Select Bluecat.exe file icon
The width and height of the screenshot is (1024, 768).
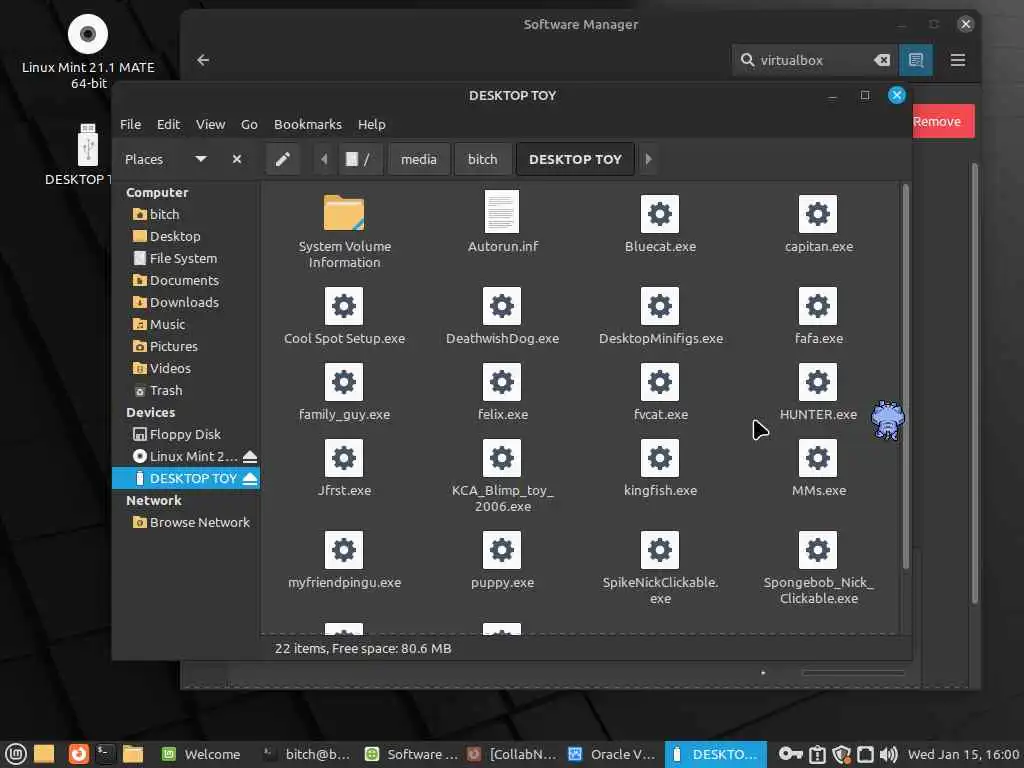(660, 214)
